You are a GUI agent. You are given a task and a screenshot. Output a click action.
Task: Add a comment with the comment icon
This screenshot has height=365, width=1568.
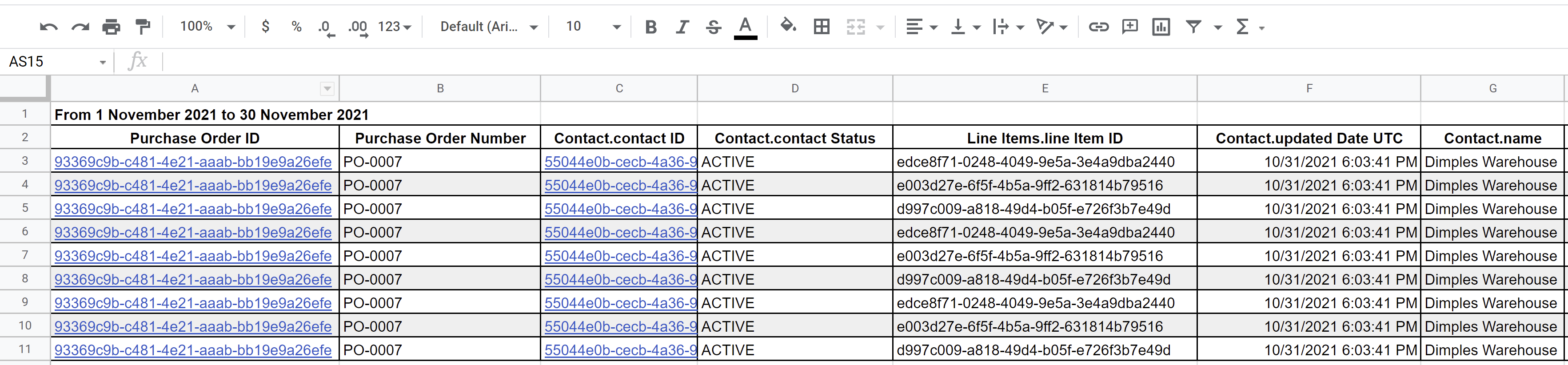(1130, 27)
